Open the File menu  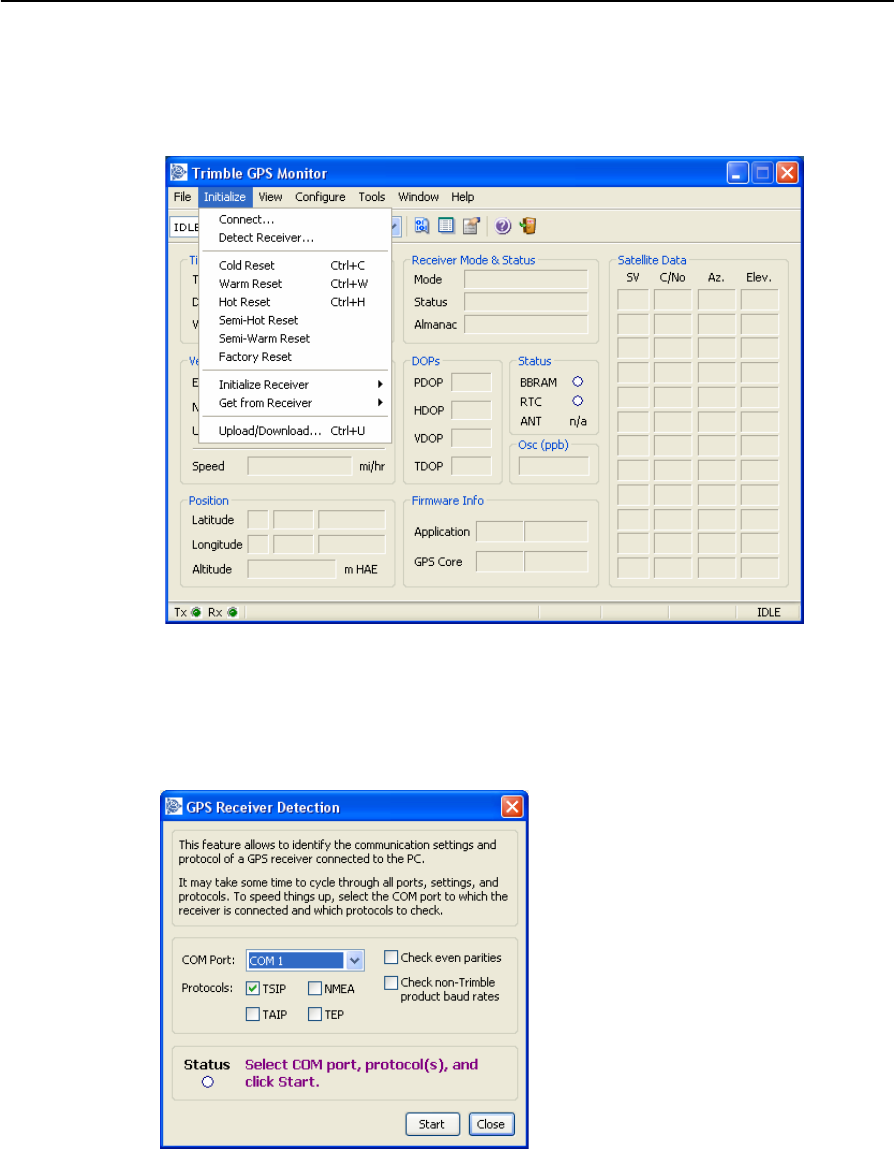click(182, 196)
